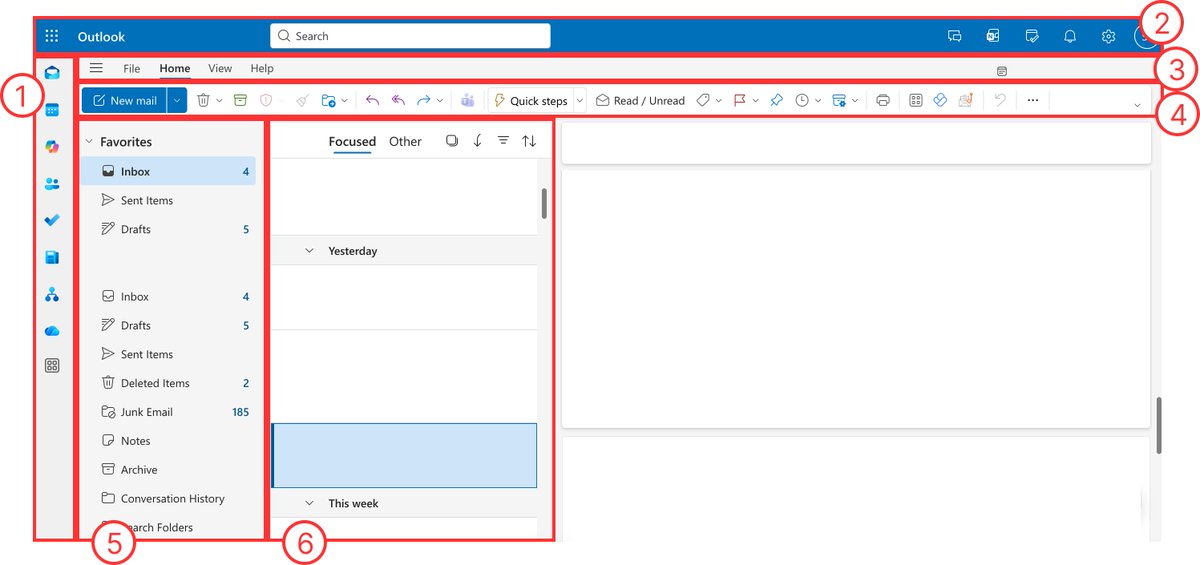The height and width of the screenshot is (565, 1200).
Task: Click inside the Search box
Action: click(x=410, y=36)
